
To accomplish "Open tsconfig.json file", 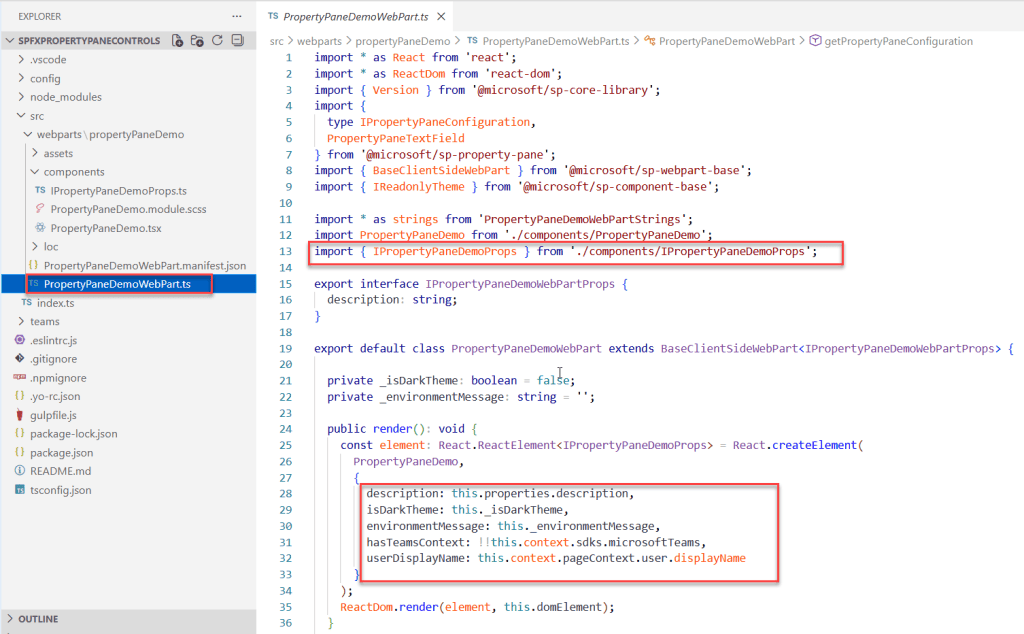I will click(60, 490).
